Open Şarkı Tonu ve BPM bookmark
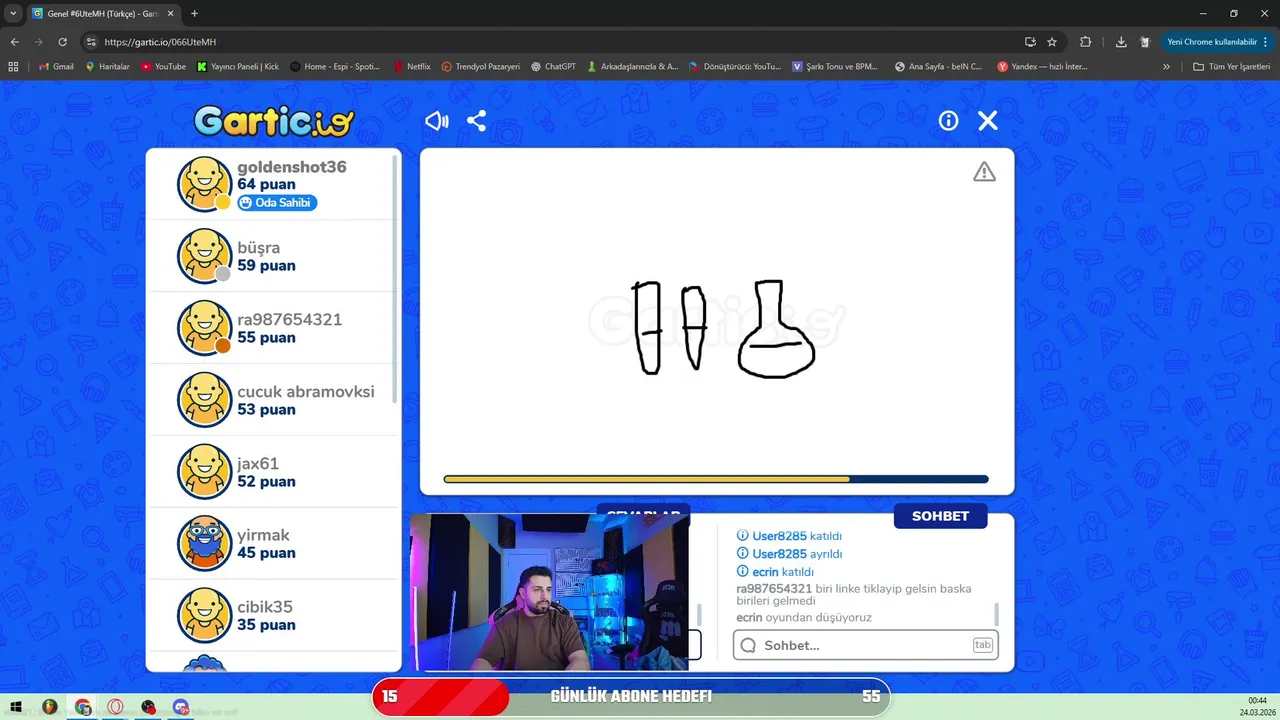The height and width of the screenshot is (720, 1280). click(835, 67)
